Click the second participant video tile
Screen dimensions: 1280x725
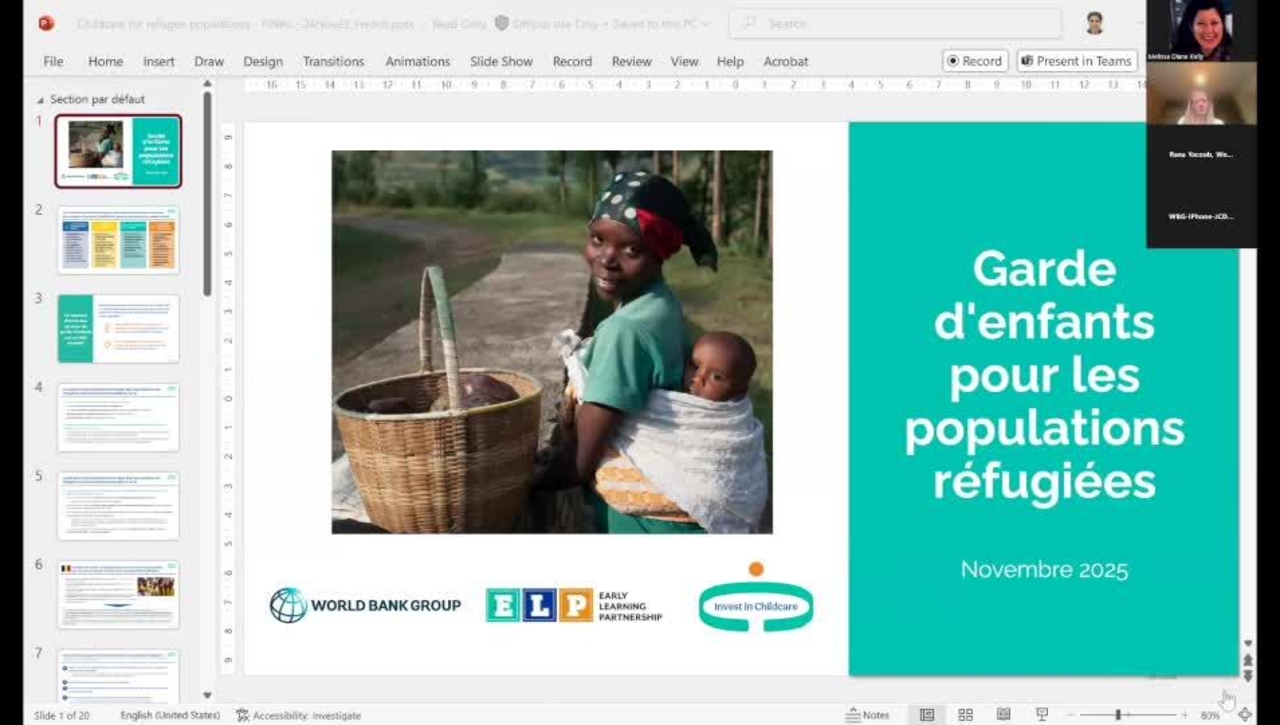pyautogui.click(x=1201, y=93)
